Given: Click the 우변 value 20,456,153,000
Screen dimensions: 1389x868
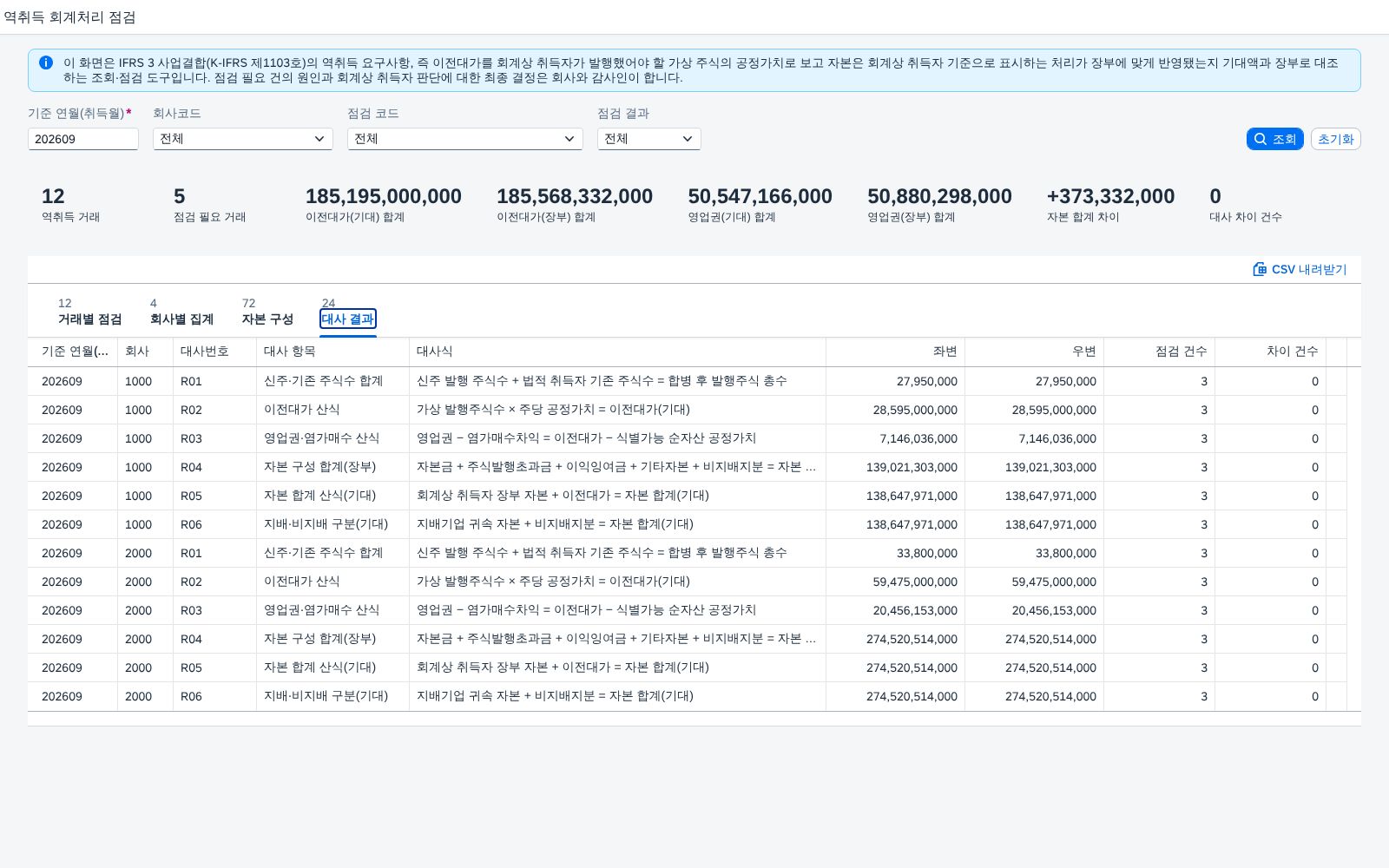Looking at the screenshot, I should coord(1054,610).
